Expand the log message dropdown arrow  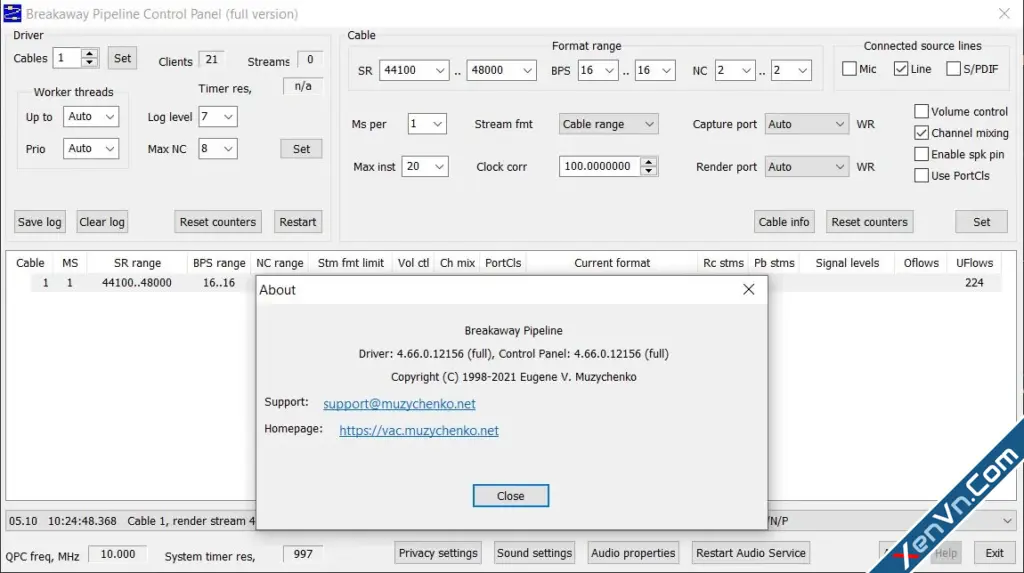[1007, 521]
